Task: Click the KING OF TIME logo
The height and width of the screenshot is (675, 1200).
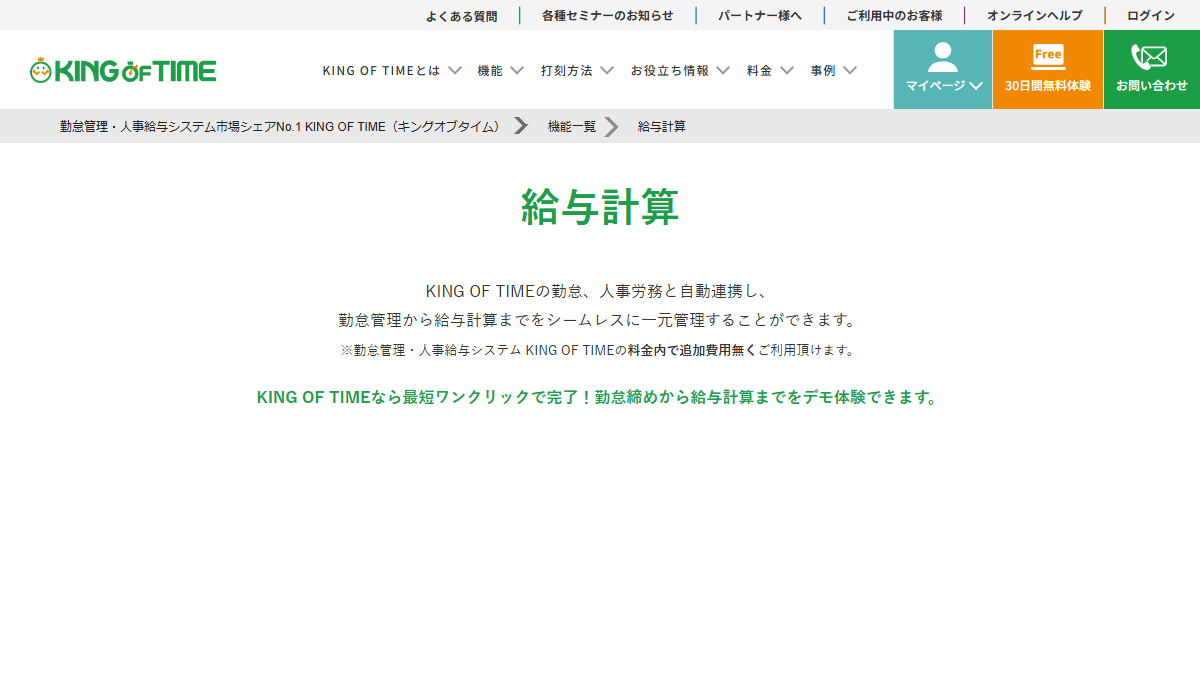Action: [x=123, y=70]
